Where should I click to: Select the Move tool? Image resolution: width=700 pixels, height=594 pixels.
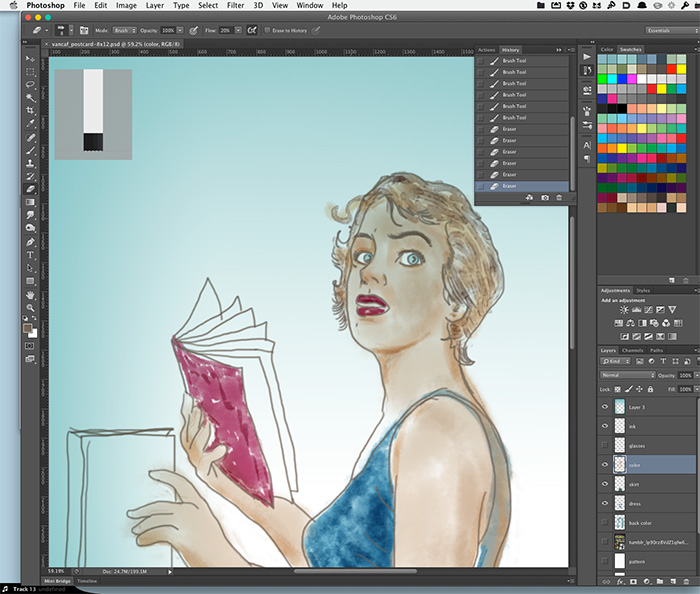30,59
